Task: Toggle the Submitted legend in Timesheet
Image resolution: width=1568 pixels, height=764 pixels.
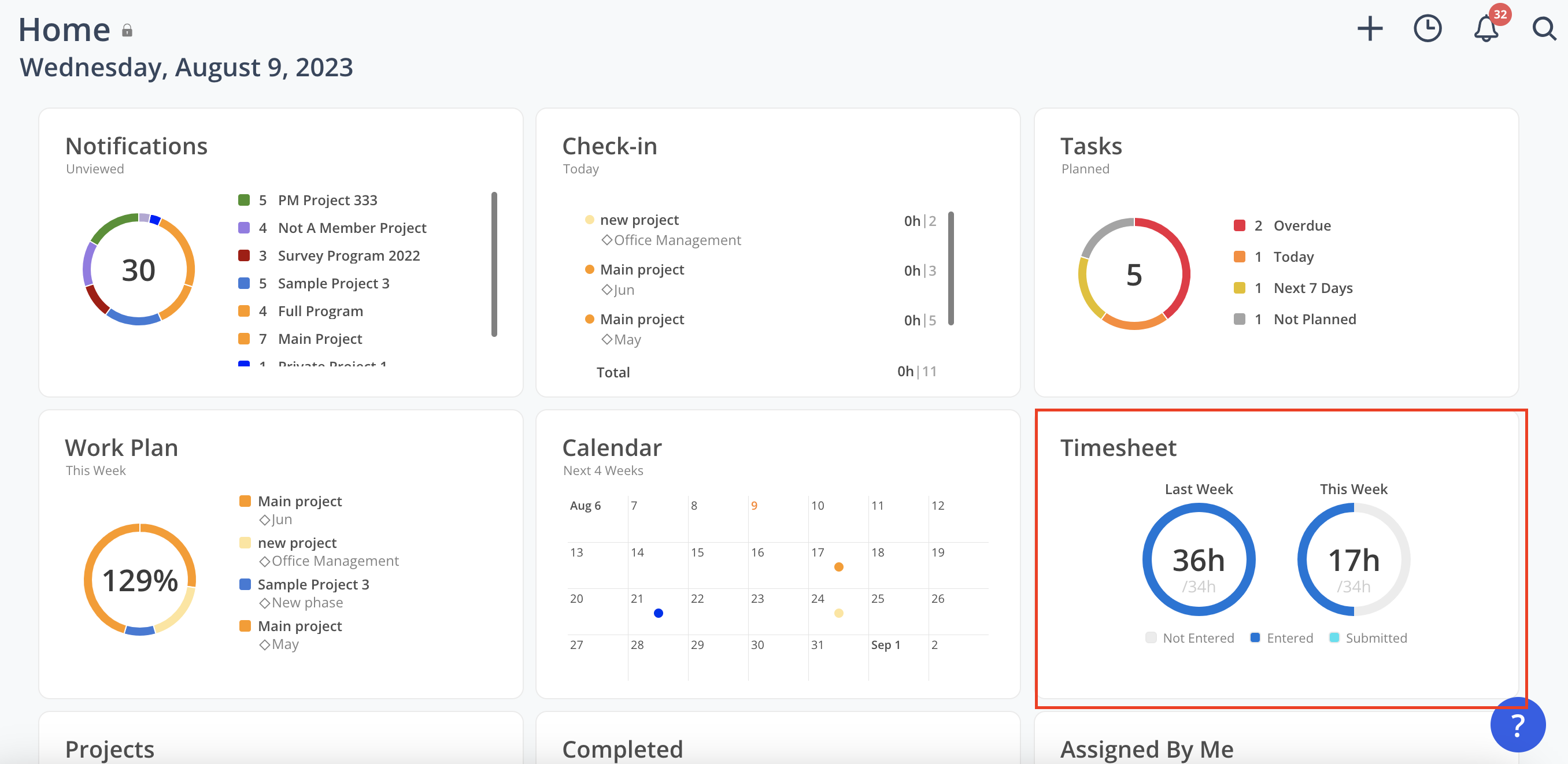Action: tap(1368, 637)
